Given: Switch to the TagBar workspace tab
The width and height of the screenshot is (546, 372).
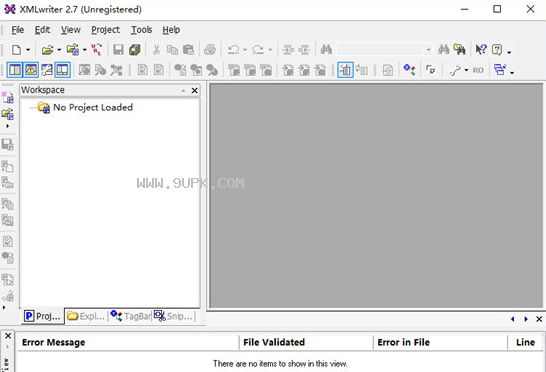Looking at the screenshot, I should [x=130, y=316].
